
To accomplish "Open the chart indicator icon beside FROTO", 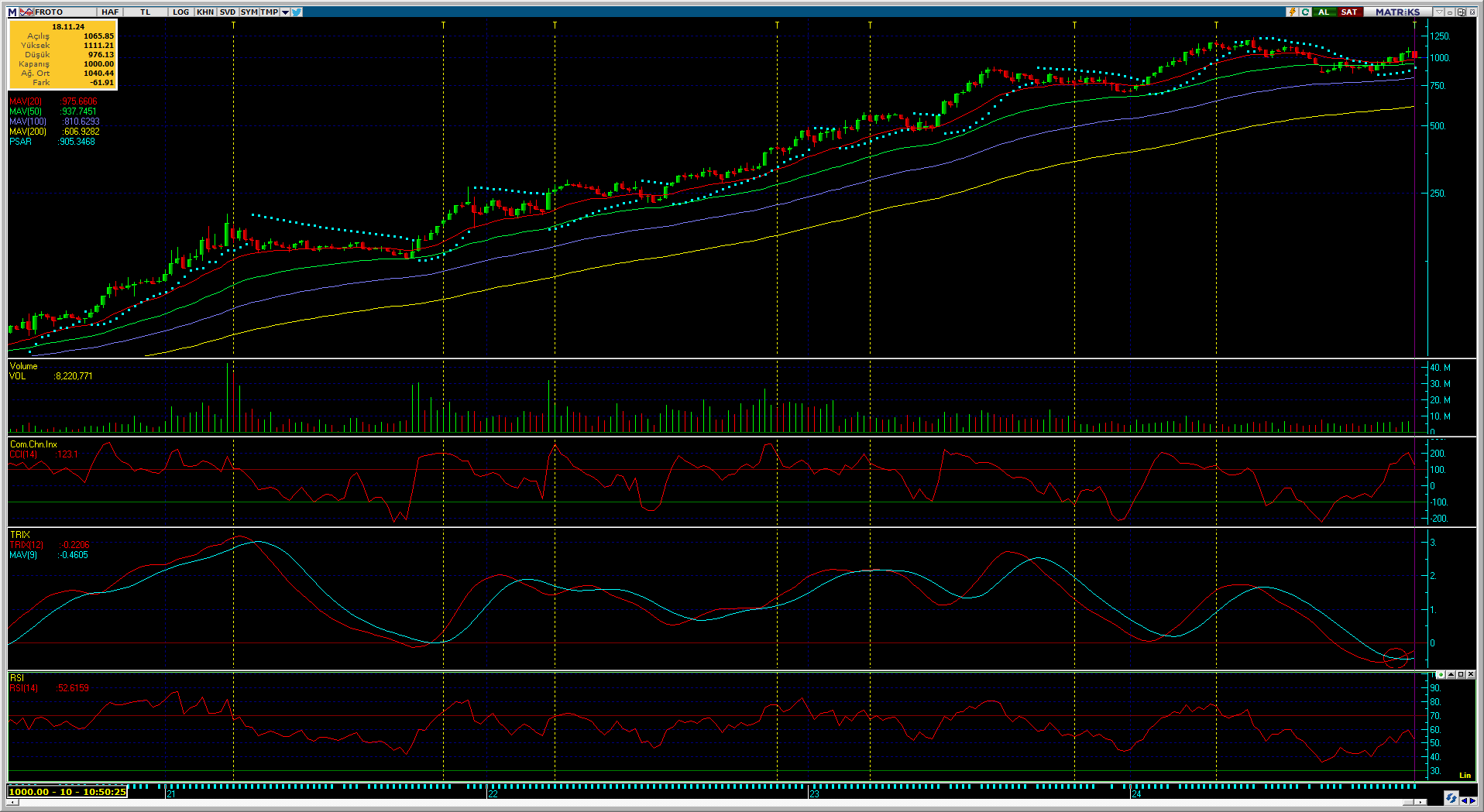I will 26,12.
